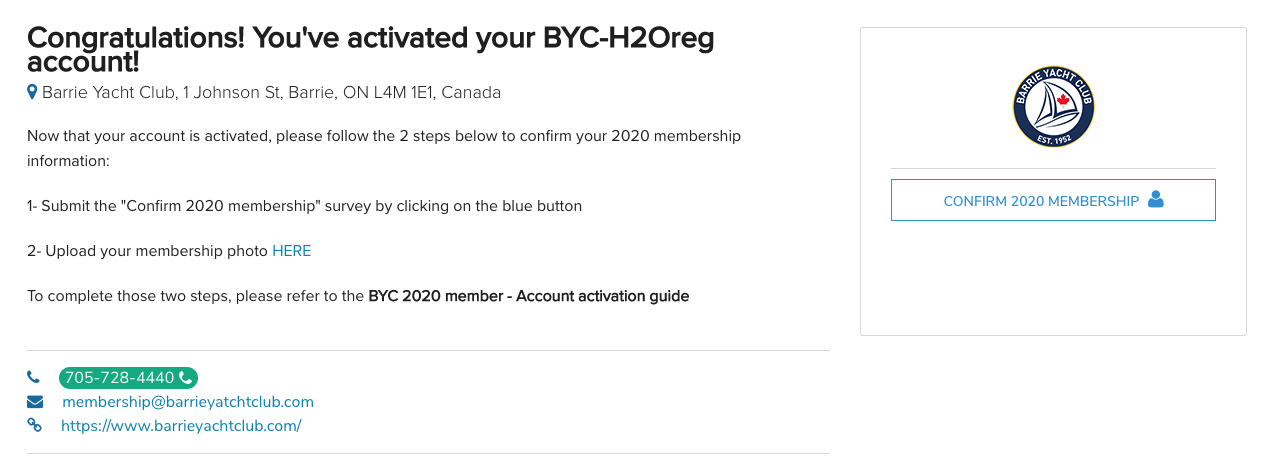Click the envelope icon next to email
This screenshot has width=1275, height=464.
(35, 402)
